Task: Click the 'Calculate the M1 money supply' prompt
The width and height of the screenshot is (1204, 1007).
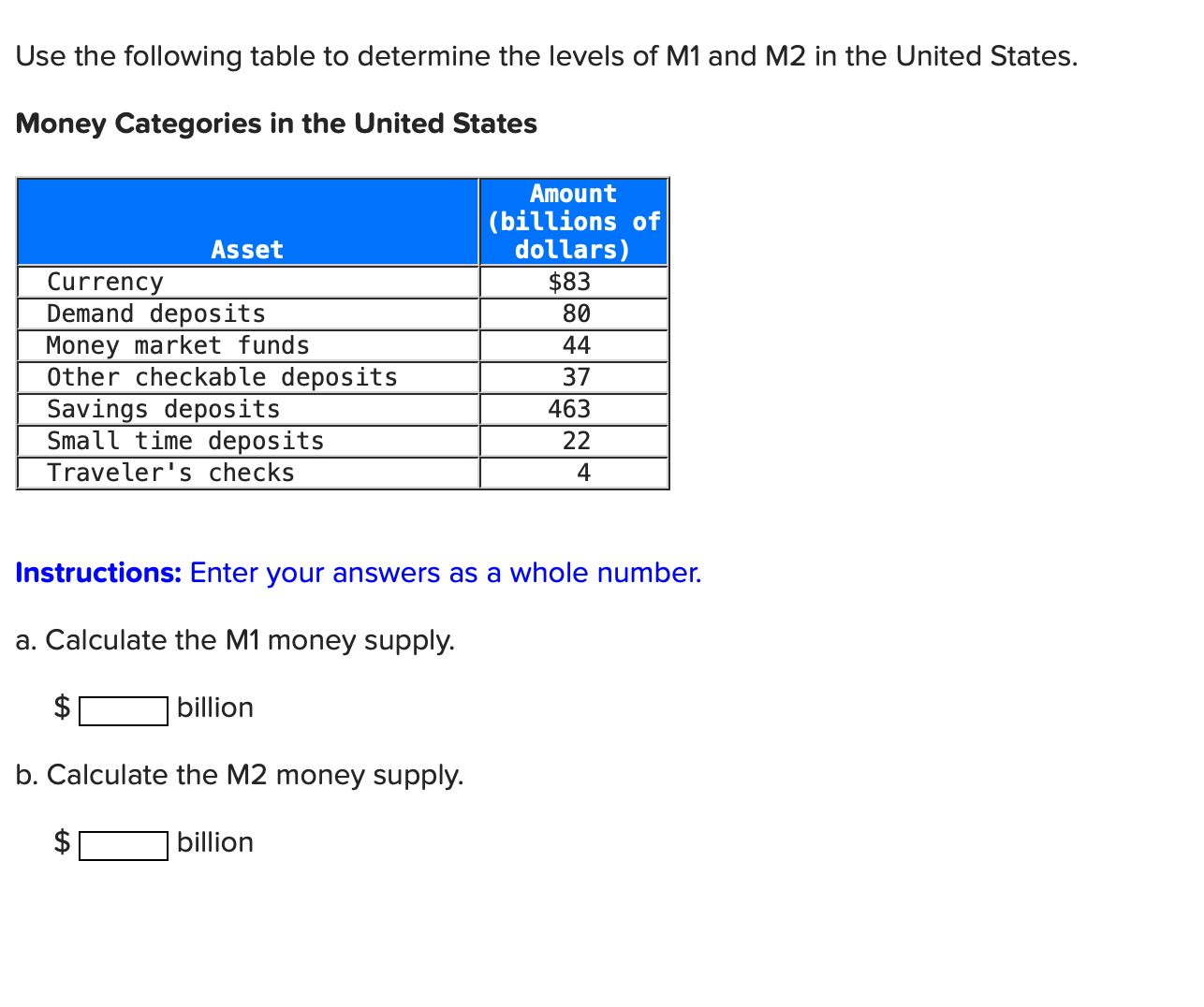Action: click(x=235, y=640)
